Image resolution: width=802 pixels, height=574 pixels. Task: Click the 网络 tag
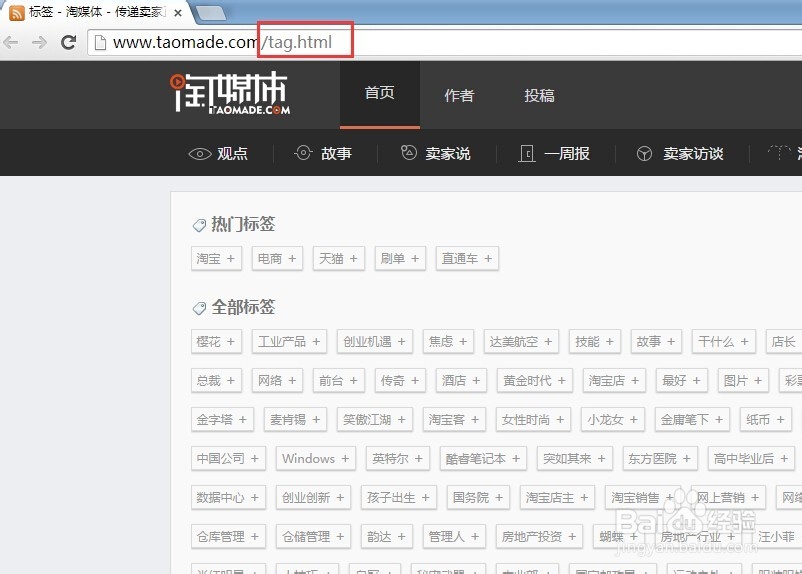coord(277,380)
